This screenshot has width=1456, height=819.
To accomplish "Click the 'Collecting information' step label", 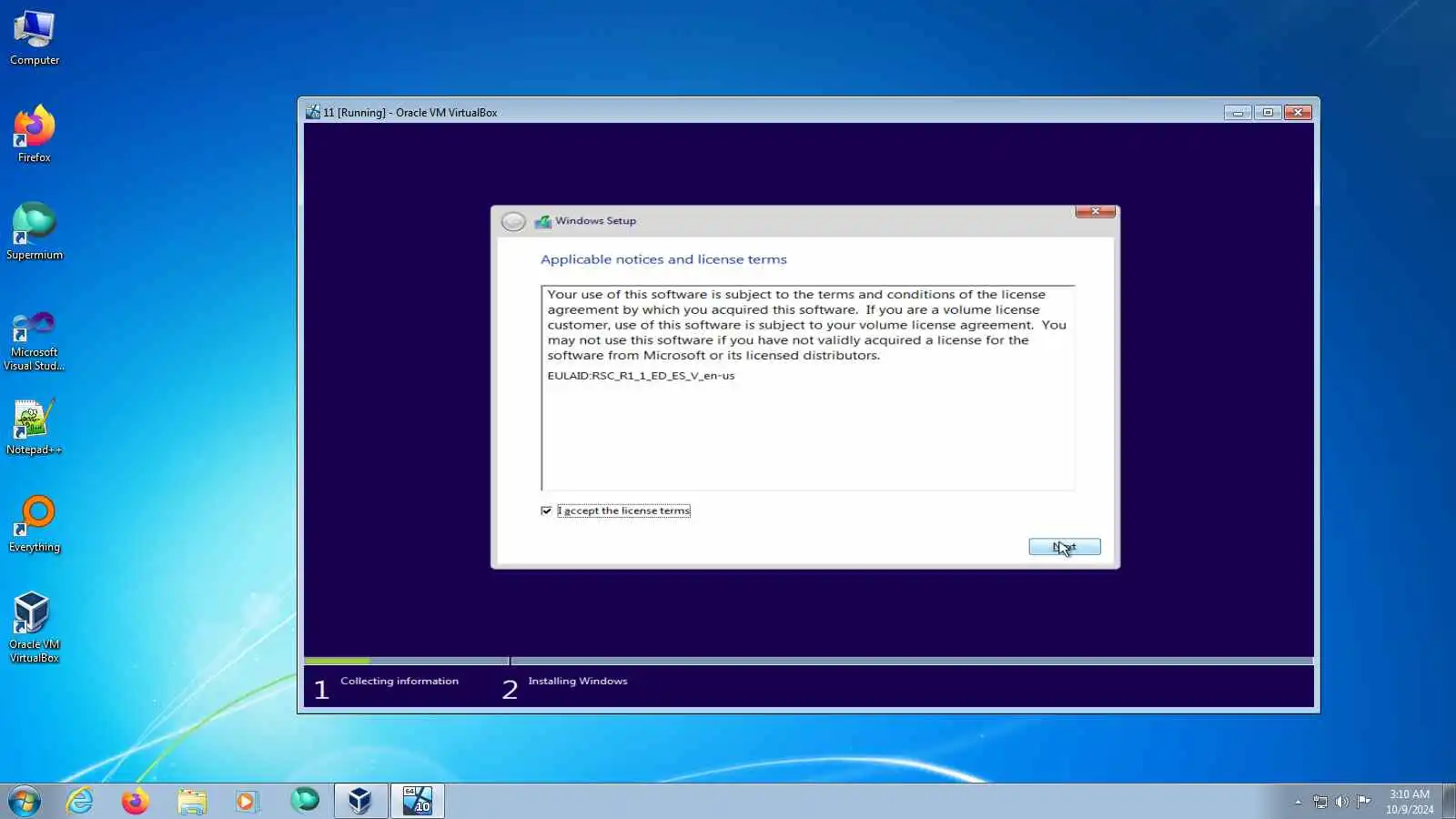I will (x=399, y=681).
